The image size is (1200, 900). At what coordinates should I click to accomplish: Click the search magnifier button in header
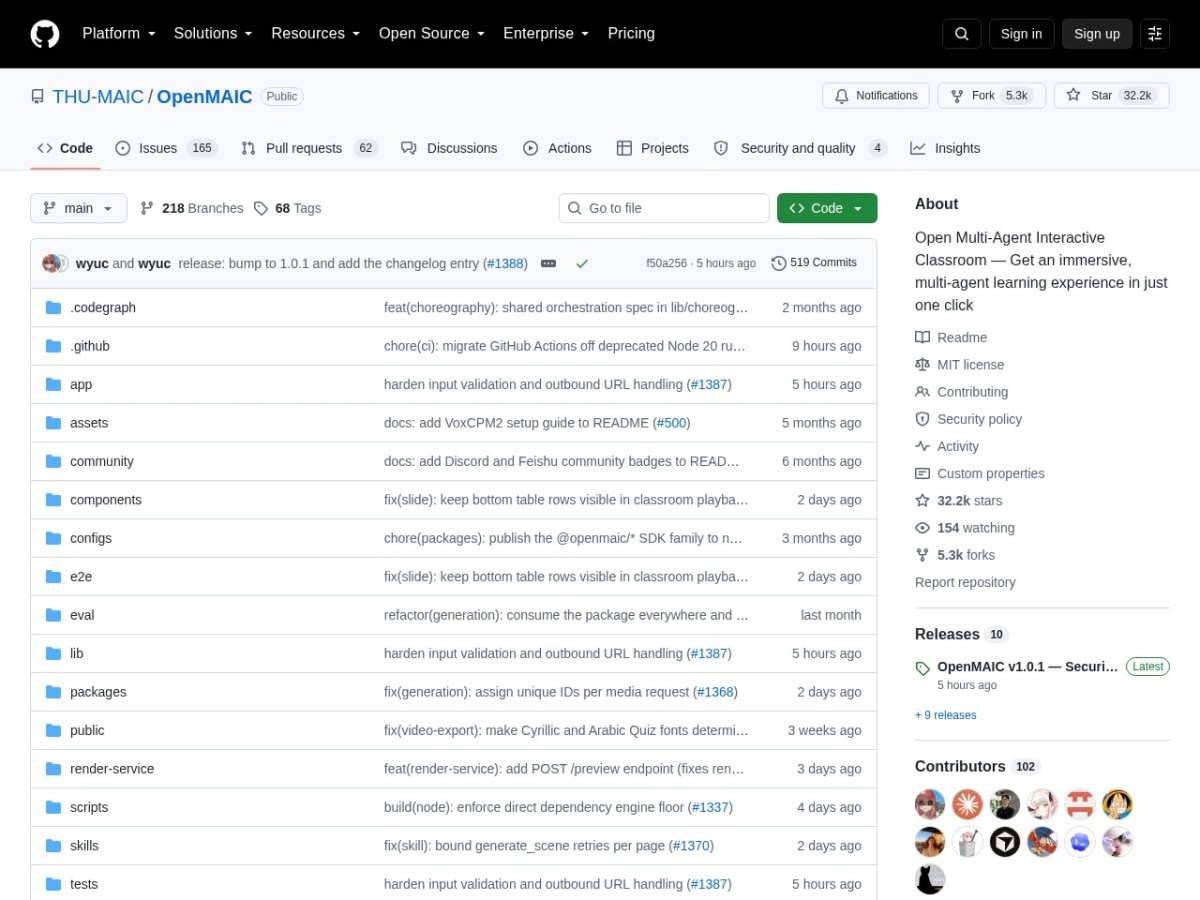961,34
